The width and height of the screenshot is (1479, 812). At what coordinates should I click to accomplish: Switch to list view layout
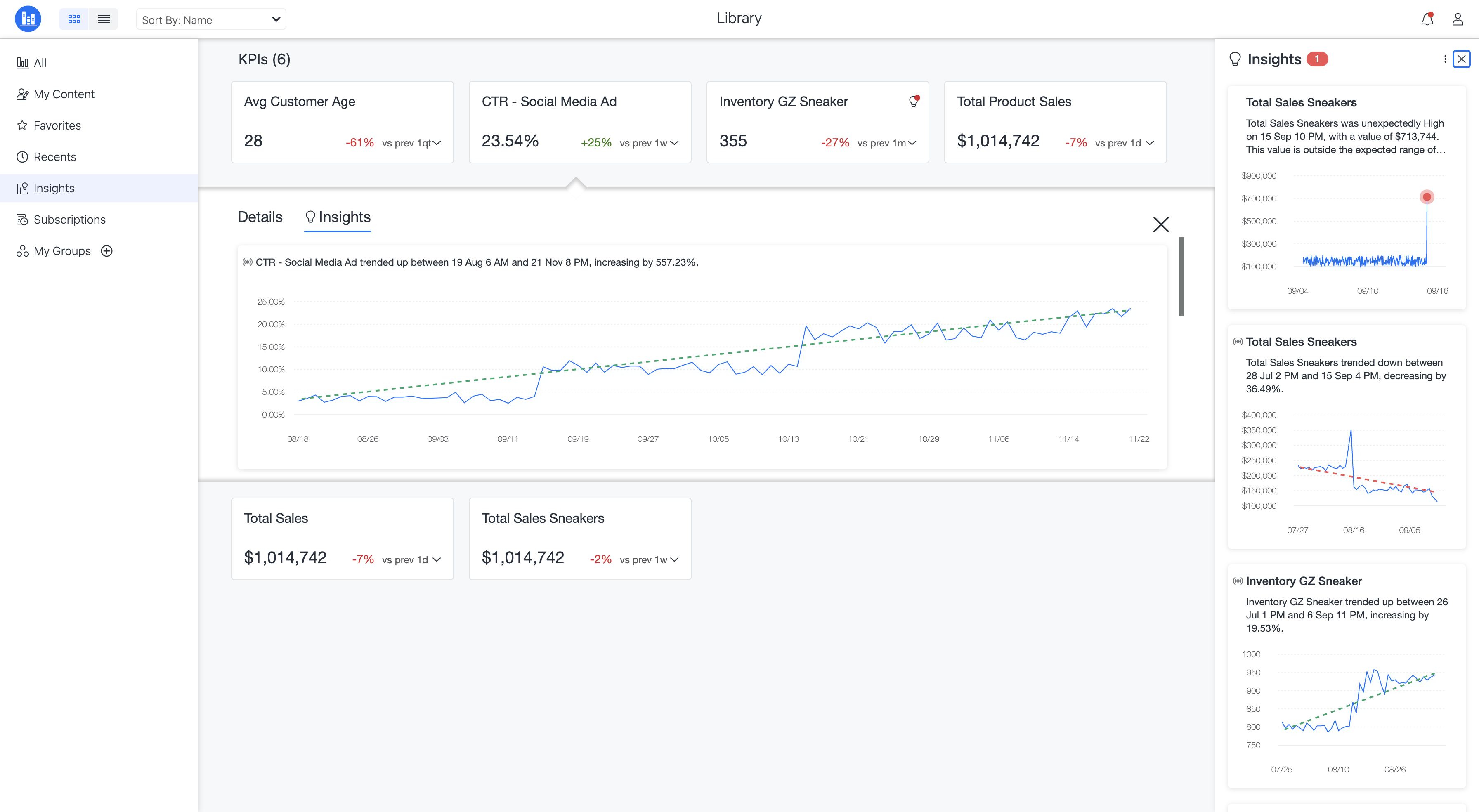104,19
